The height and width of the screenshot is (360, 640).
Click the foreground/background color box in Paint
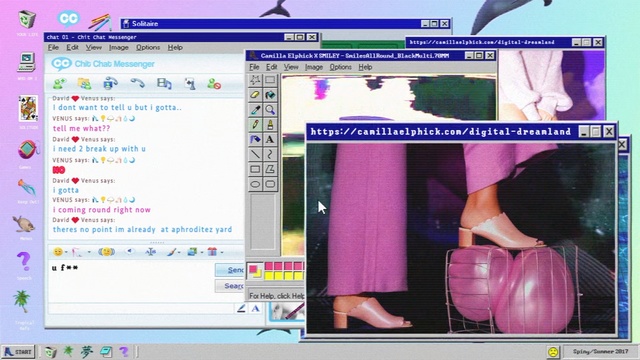click(255, 271)
